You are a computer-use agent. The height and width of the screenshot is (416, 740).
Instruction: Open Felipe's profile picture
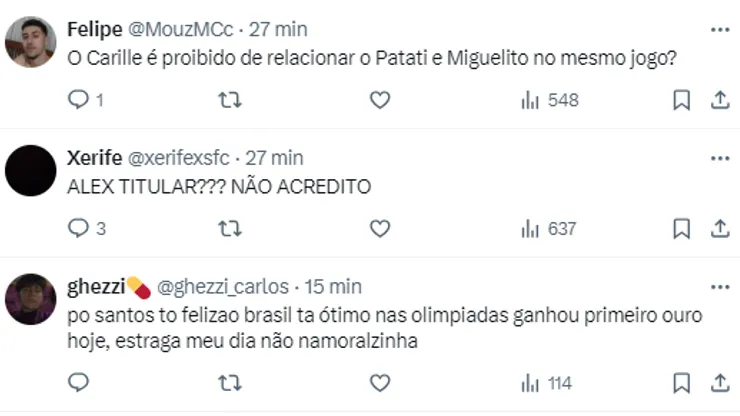30,42
